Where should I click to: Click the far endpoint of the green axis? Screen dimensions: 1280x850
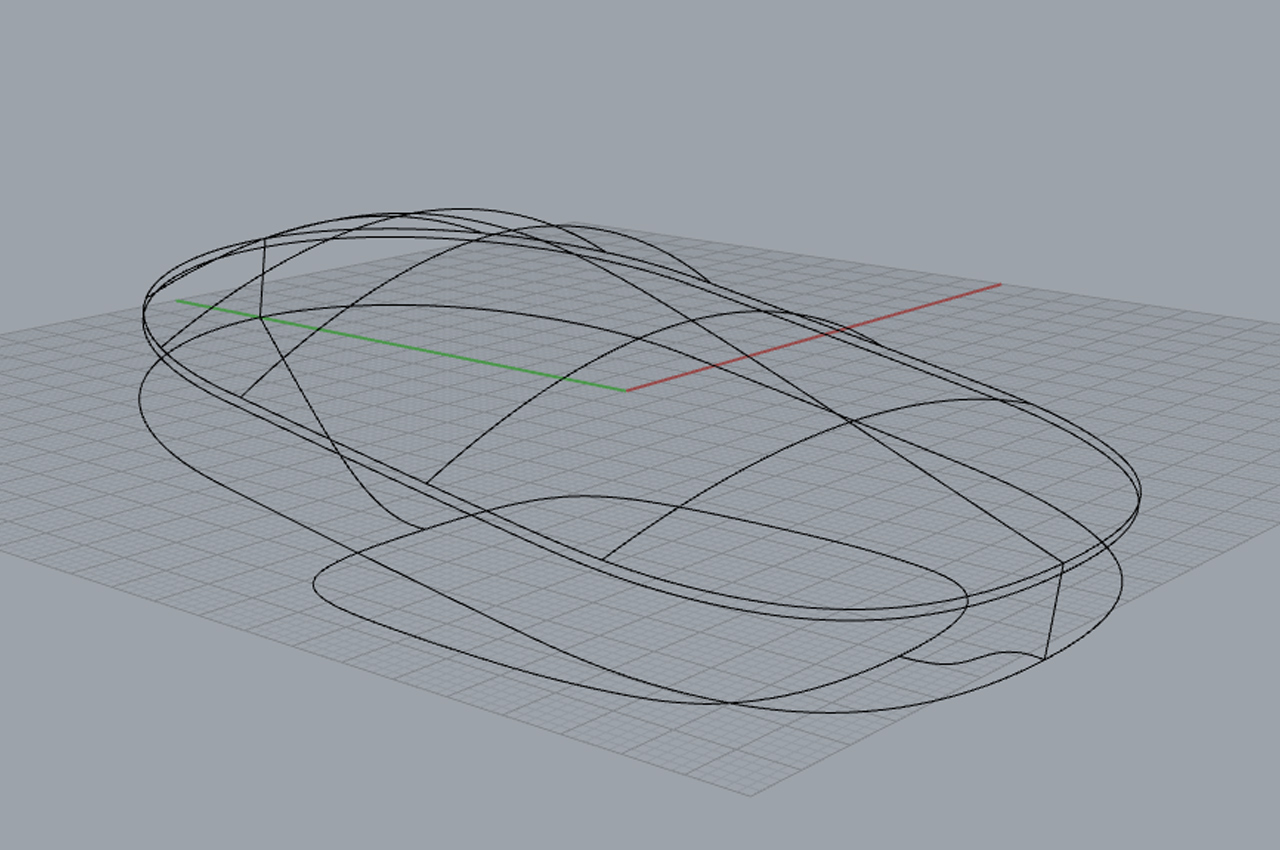click(x=178, y=300)
